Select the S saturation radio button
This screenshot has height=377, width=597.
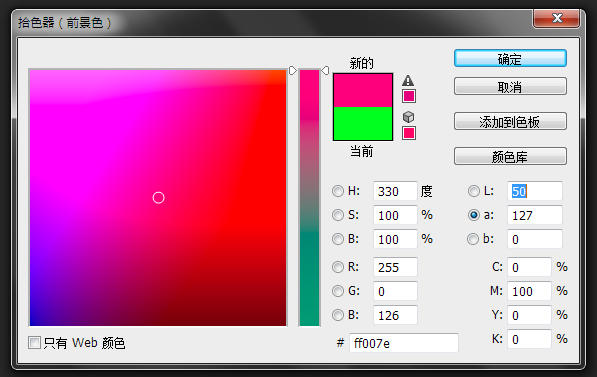[338, 215]
